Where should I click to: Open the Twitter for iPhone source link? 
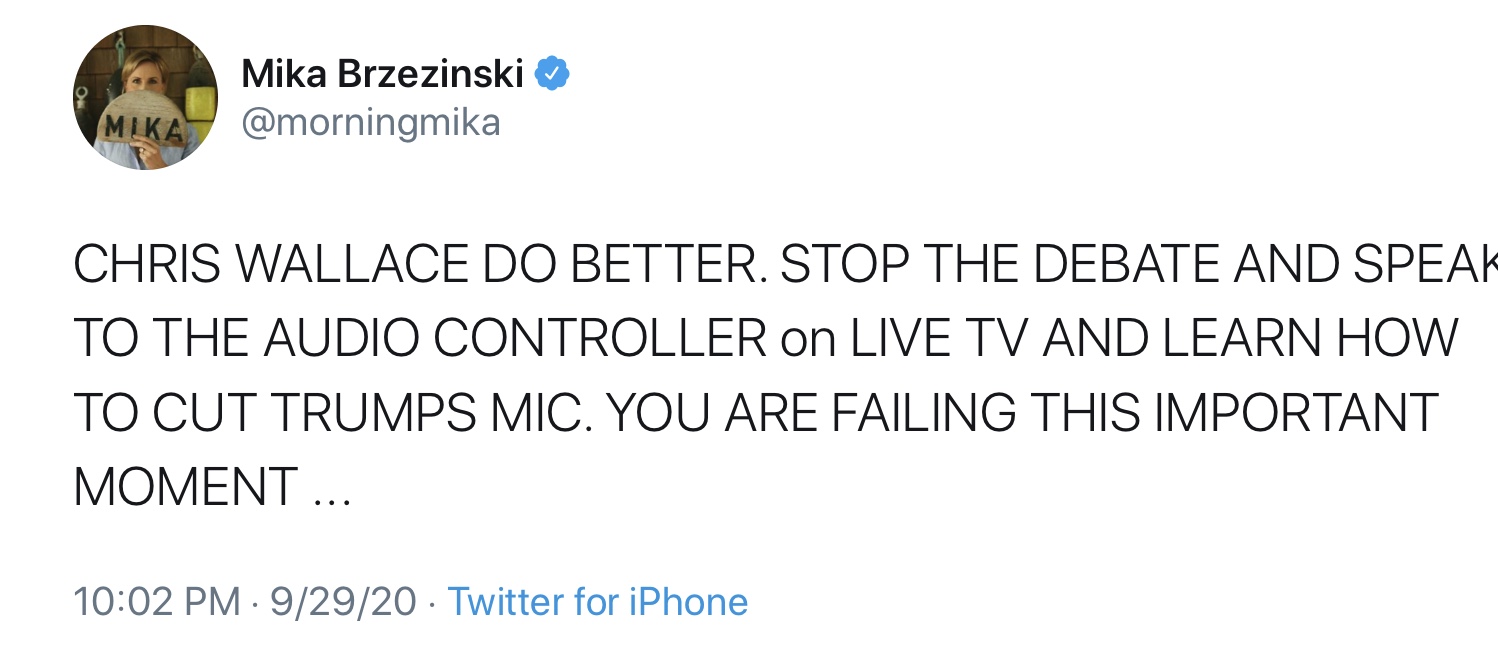(x=597, y=601)
